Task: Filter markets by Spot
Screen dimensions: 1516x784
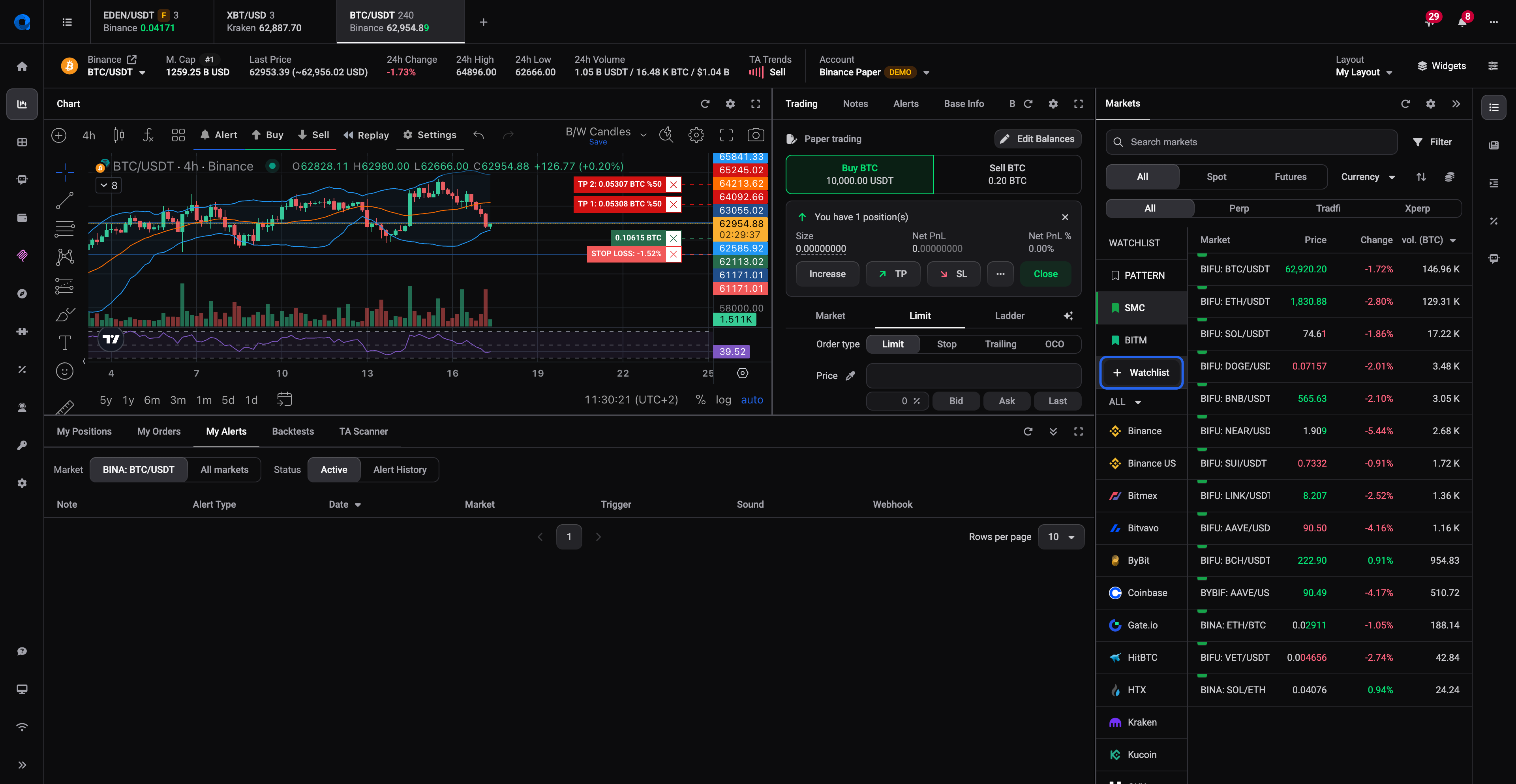Action: (1216, 176)
